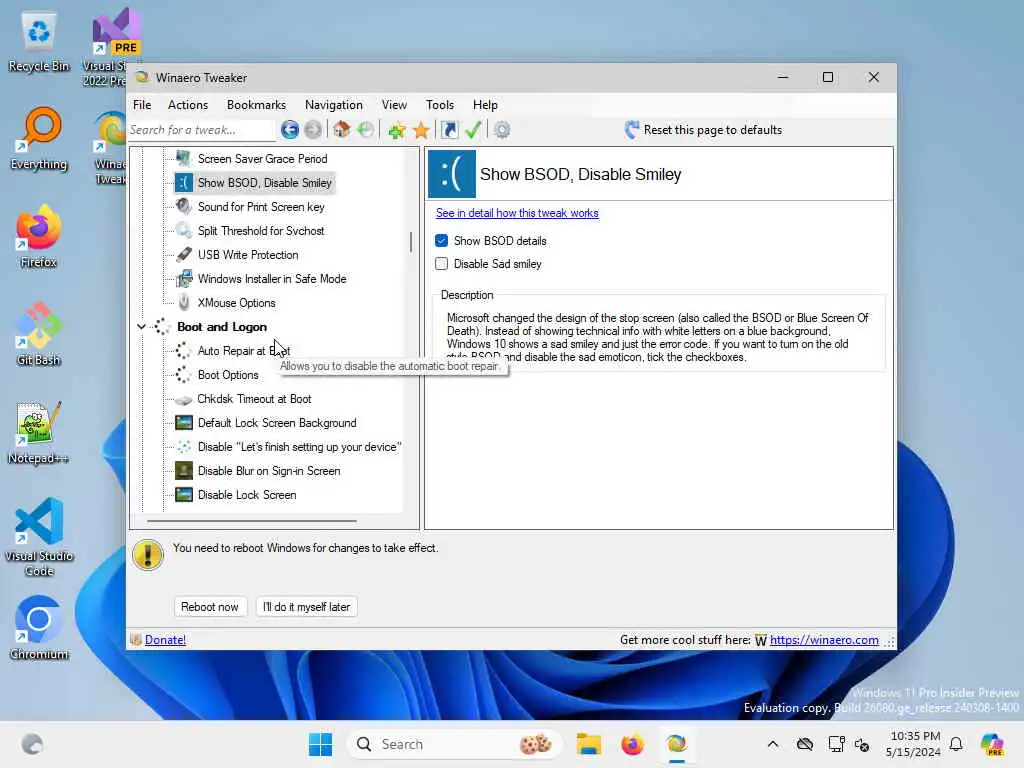Open Recycle Bin desktop icon
The image size is (1024, 768).
point(39,42)
